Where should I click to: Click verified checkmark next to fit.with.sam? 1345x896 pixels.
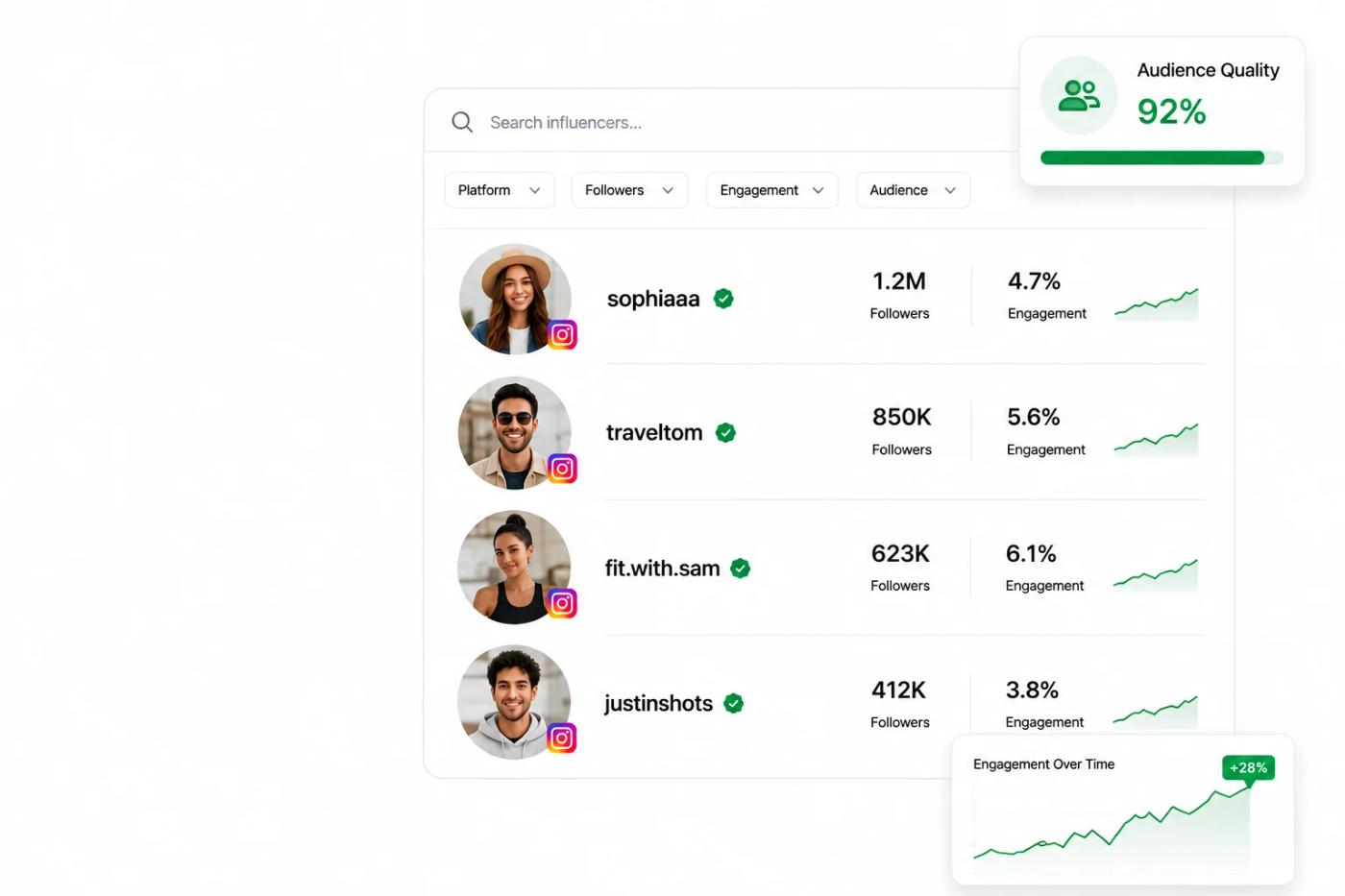click(740, 569)
